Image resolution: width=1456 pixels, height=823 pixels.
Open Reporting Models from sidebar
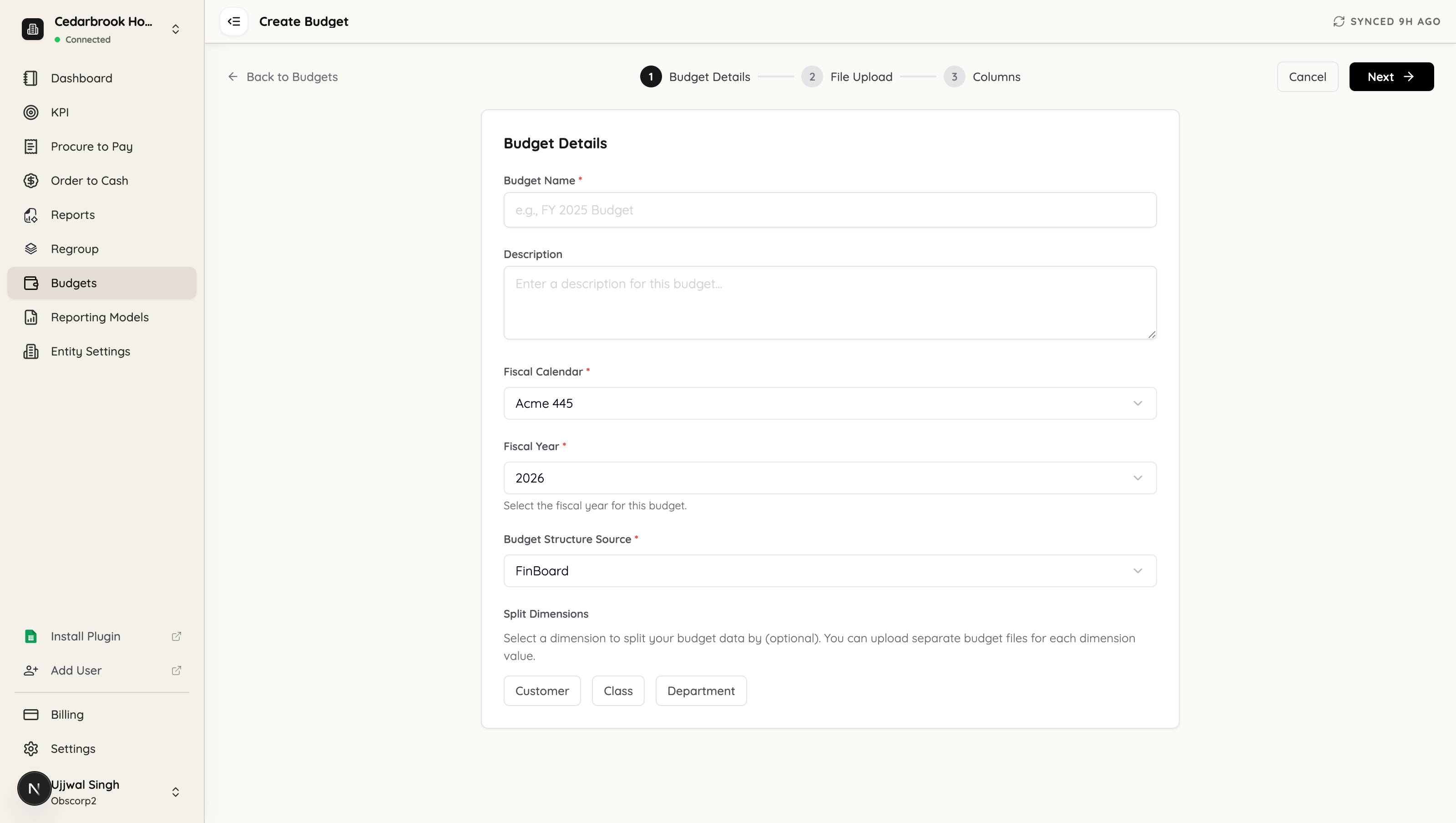coord(102,317)
